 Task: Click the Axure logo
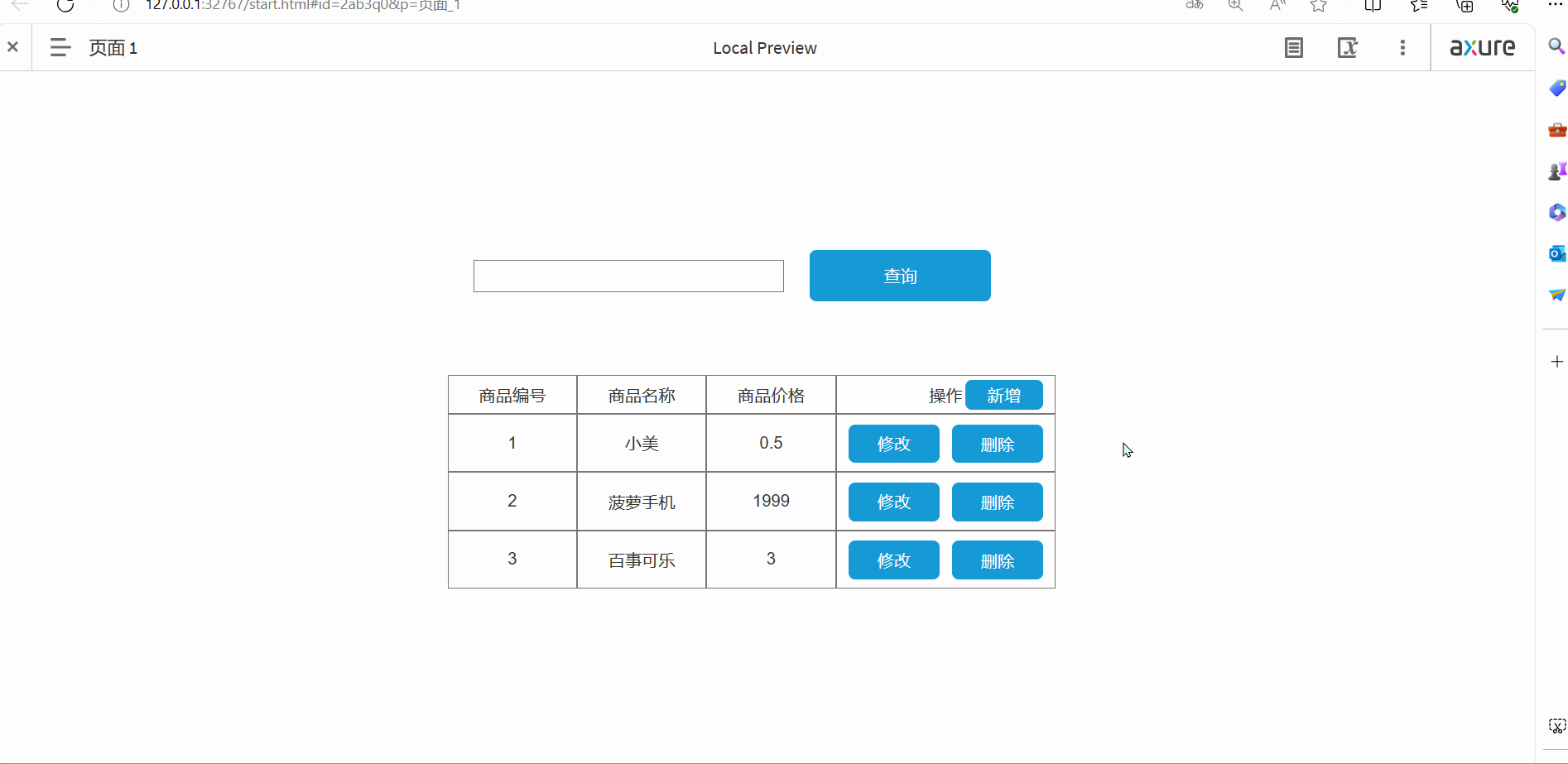(1483, 47)
